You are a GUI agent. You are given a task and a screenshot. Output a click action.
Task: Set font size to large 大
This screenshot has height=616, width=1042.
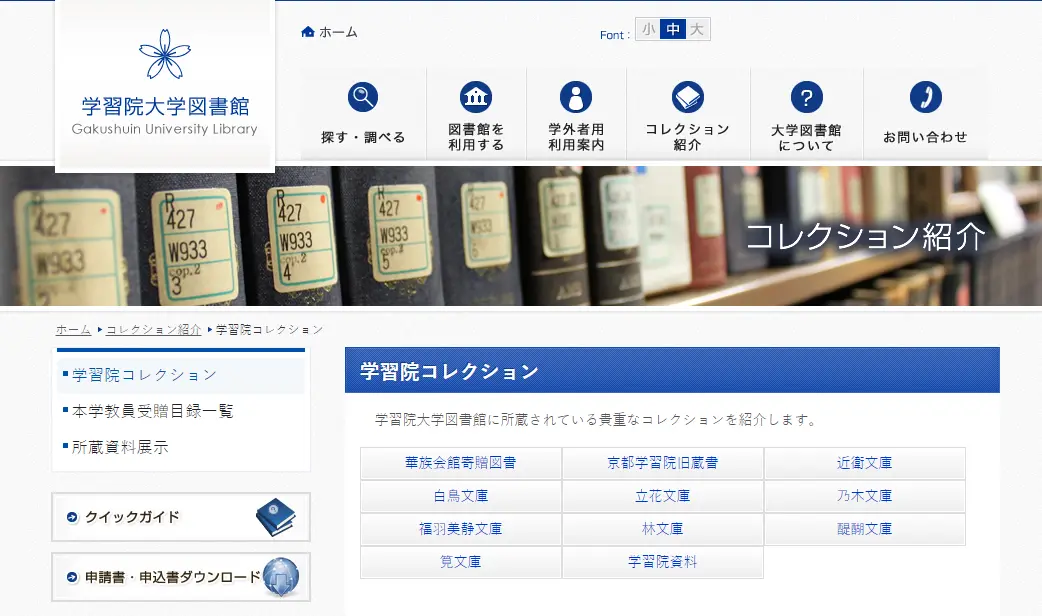697,29
